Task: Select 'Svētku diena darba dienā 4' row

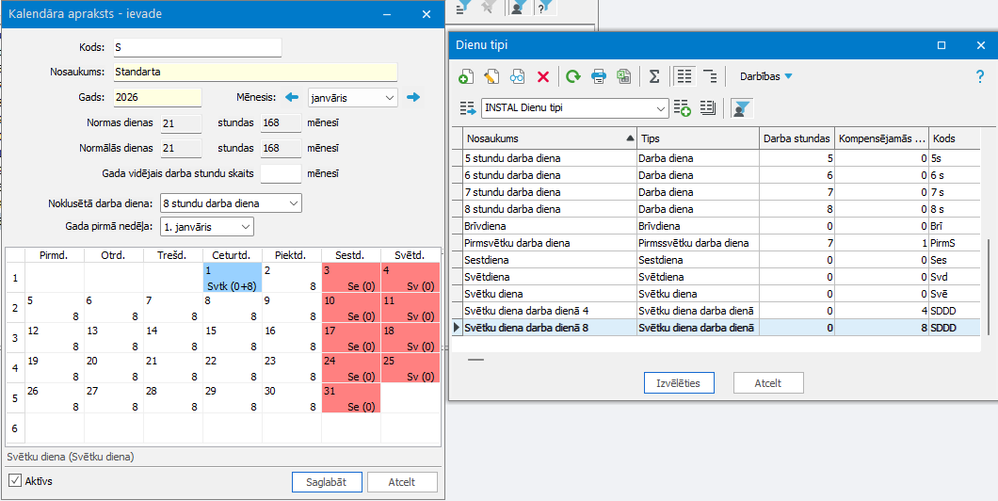Action: tap(716, 311)
